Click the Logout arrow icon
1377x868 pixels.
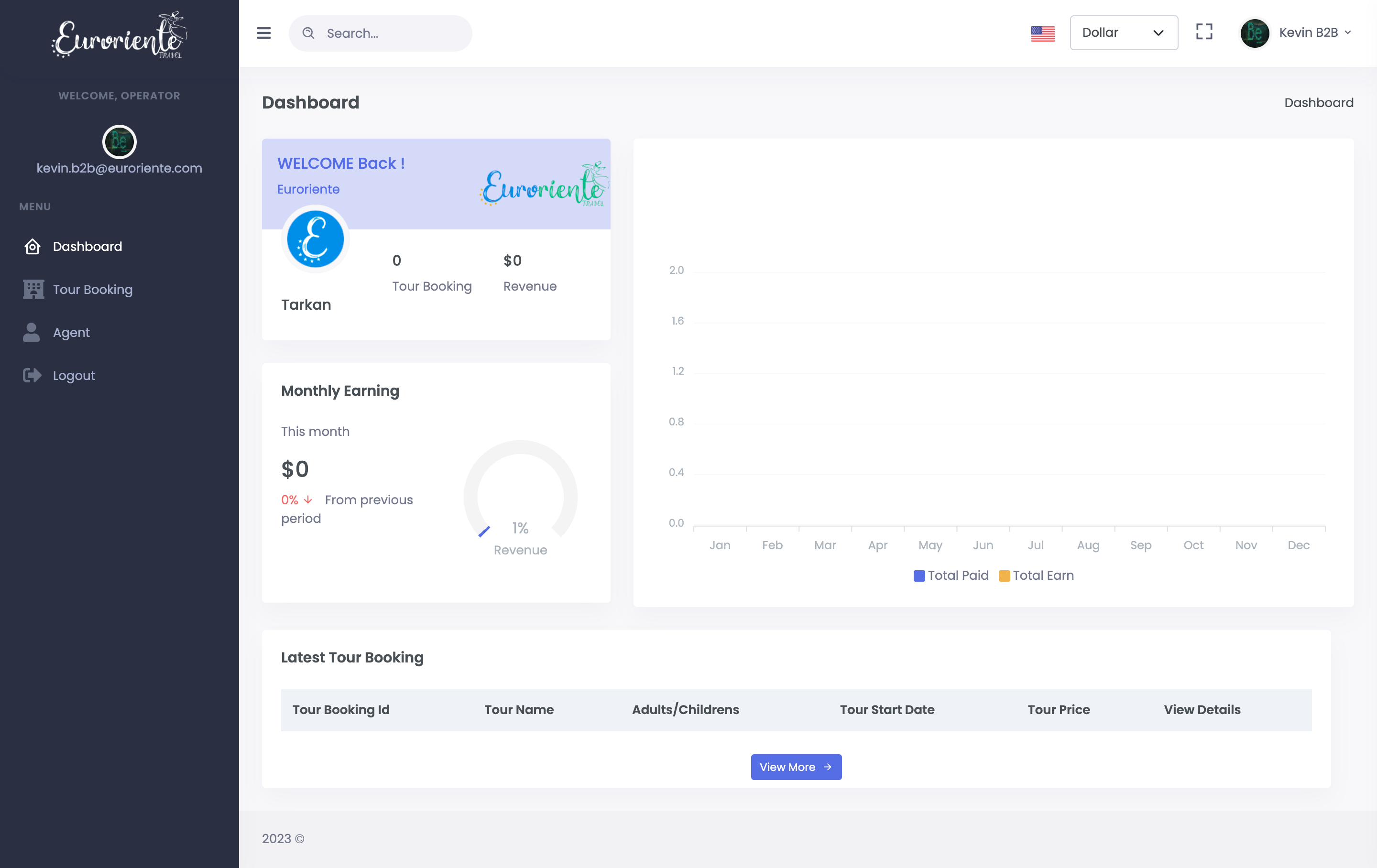(x=32, y=375)
